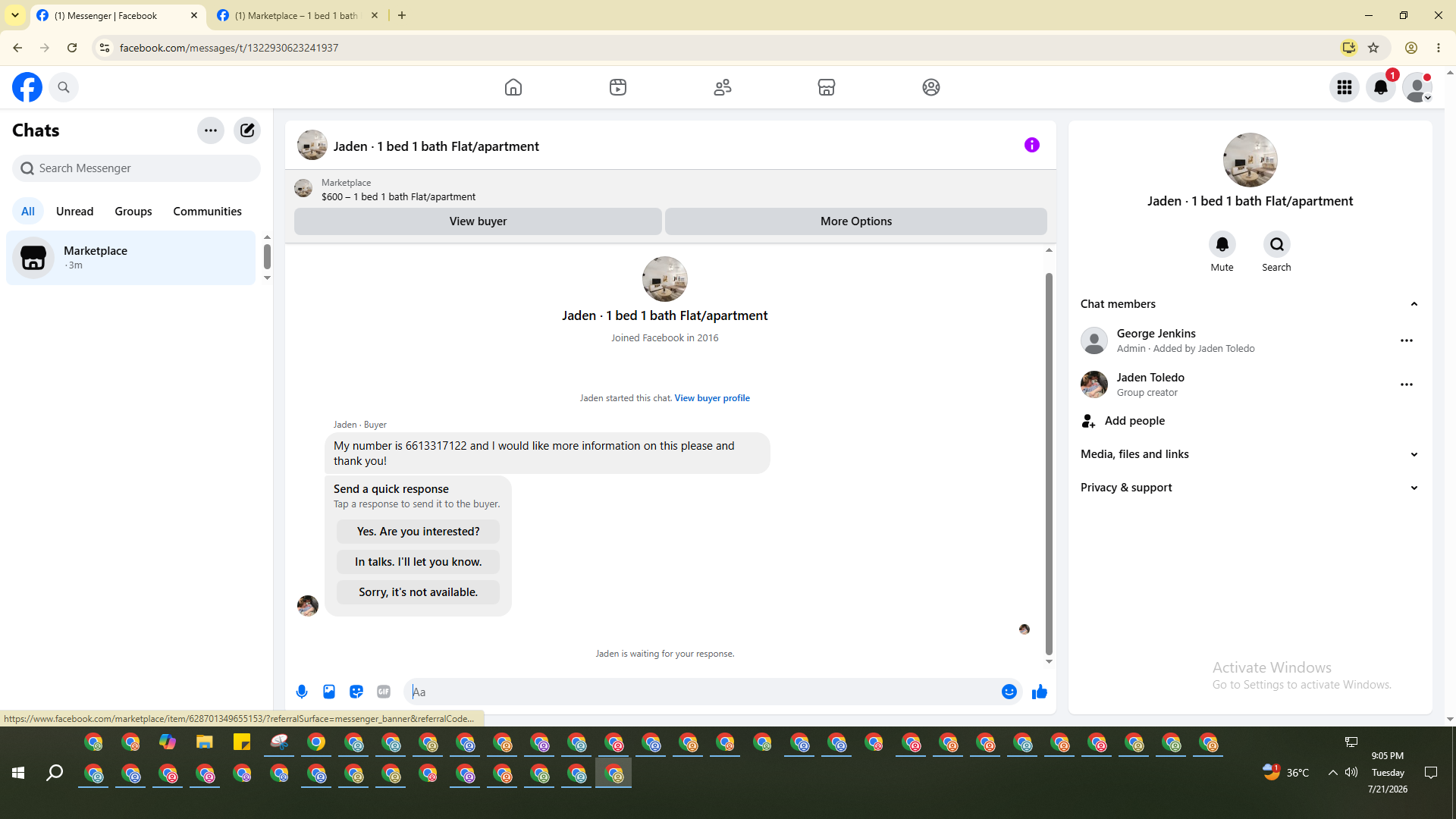Switch to the Communities tab
Viewport: 1456px width, 819px height.
pyautogui.click(x=207, y=212)
